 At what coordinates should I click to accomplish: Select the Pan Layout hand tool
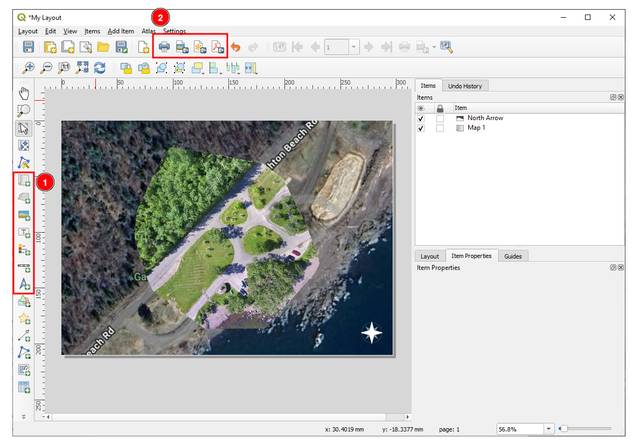[x=24, y=93]
